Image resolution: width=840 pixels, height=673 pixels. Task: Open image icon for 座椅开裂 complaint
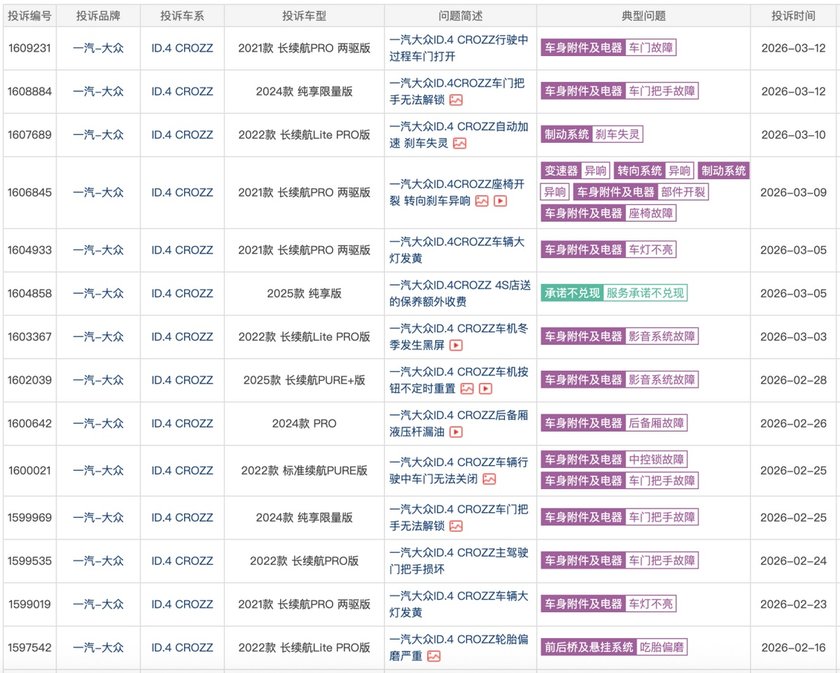pos(481,200)
